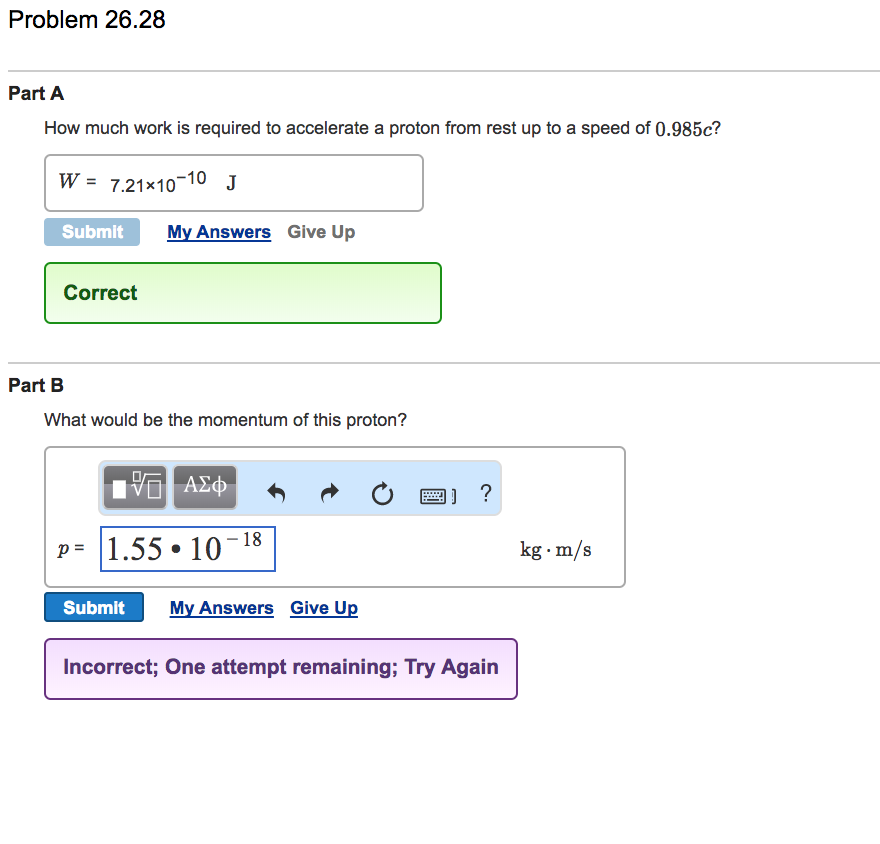Click Give Up in Part A
The width and height of the screenshot is (880, 844).
(320, 231)
